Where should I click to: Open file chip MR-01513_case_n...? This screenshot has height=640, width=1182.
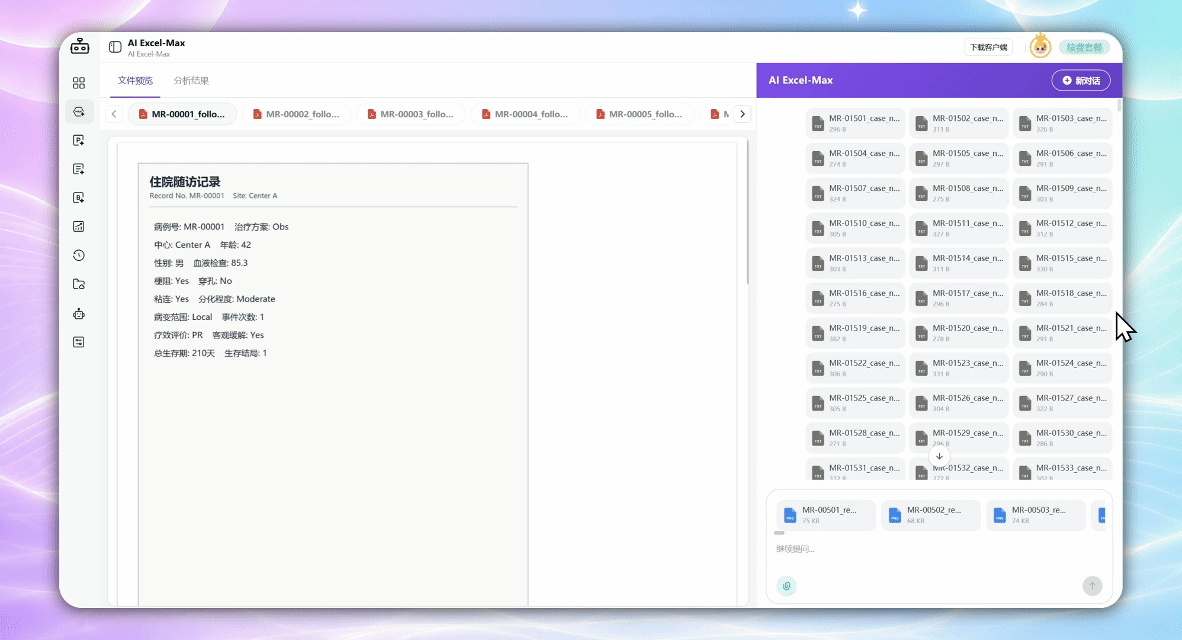[x=855, y=262]
